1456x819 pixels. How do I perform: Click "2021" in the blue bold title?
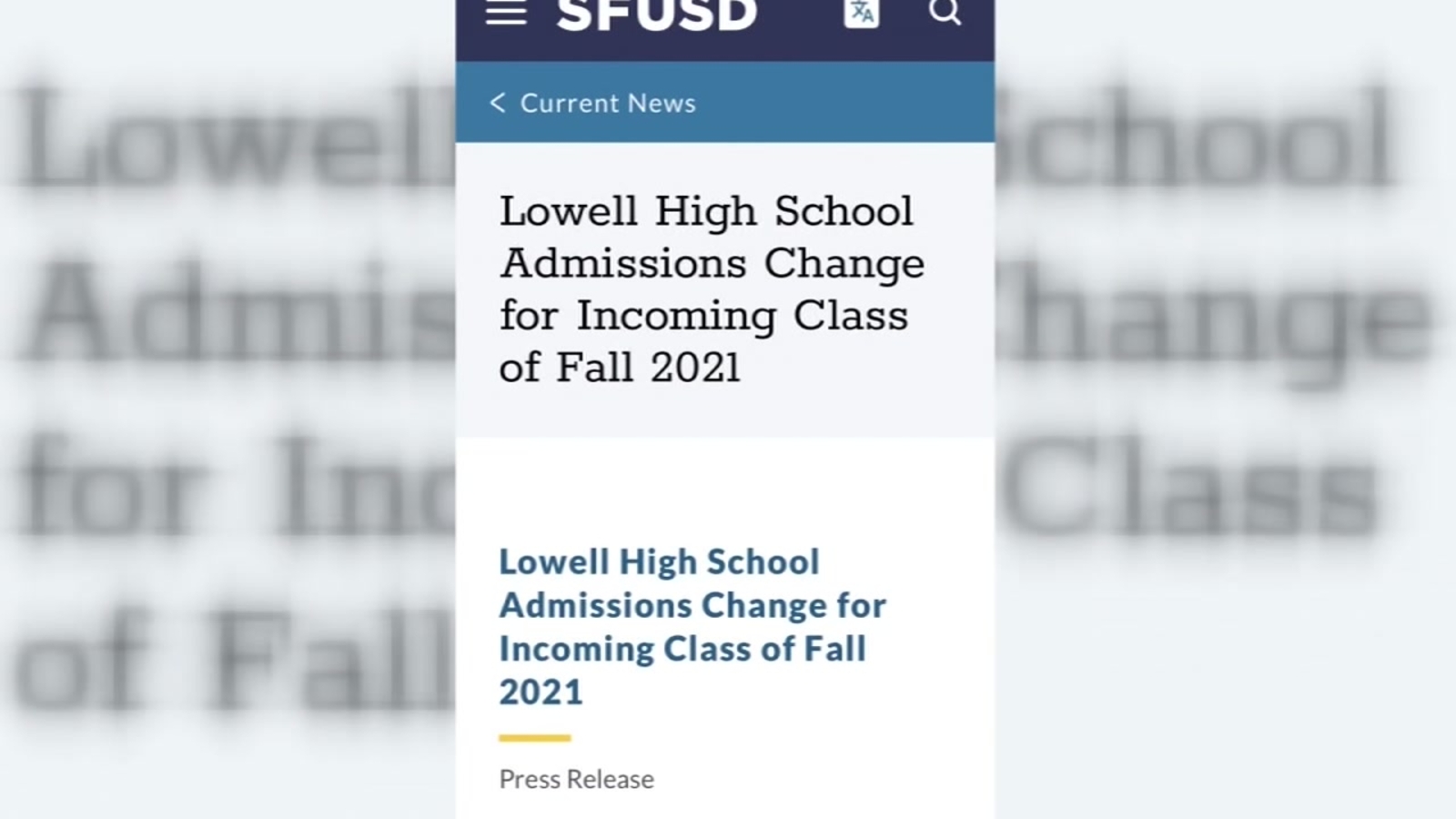tap(541, 693)
